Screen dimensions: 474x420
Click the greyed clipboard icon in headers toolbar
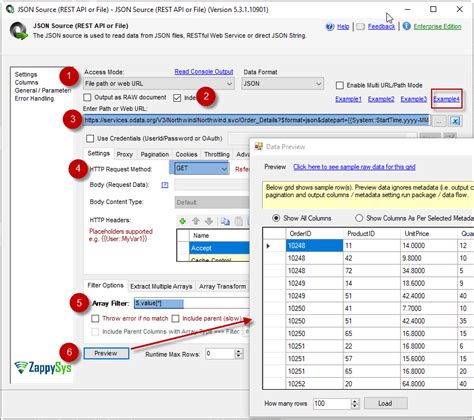239,221
